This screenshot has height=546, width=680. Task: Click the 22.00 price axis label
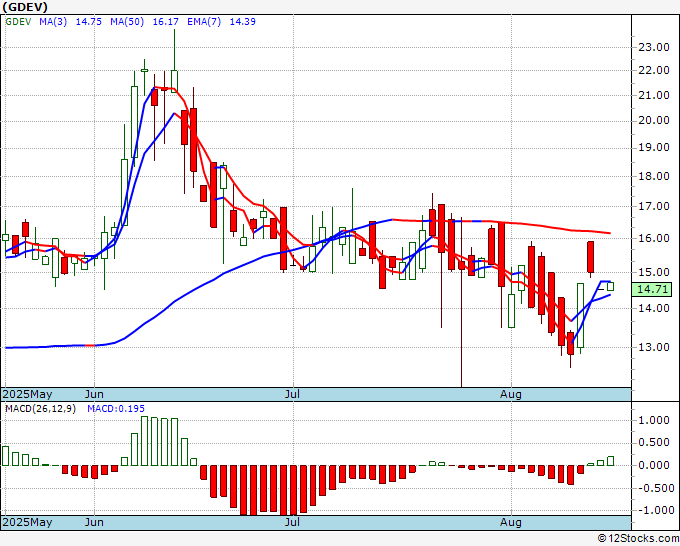point(654,70)
